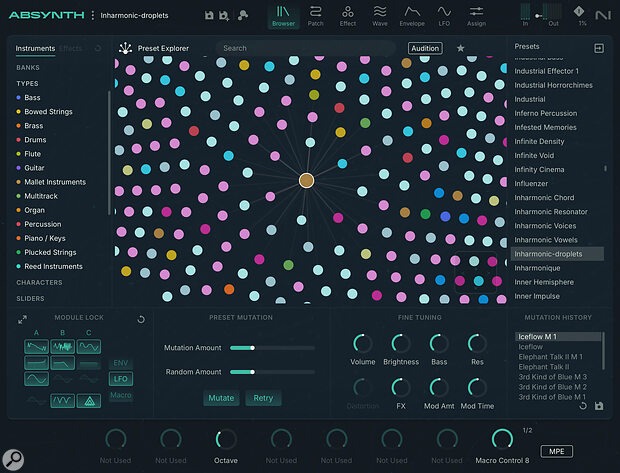Reset browser filters with refresh icon
The width and height of the screenshot is (620, 473).
98,48
